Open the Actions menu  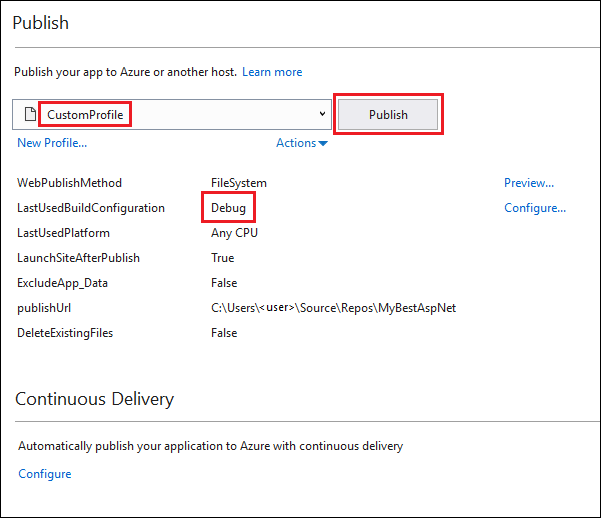point(296,143)
